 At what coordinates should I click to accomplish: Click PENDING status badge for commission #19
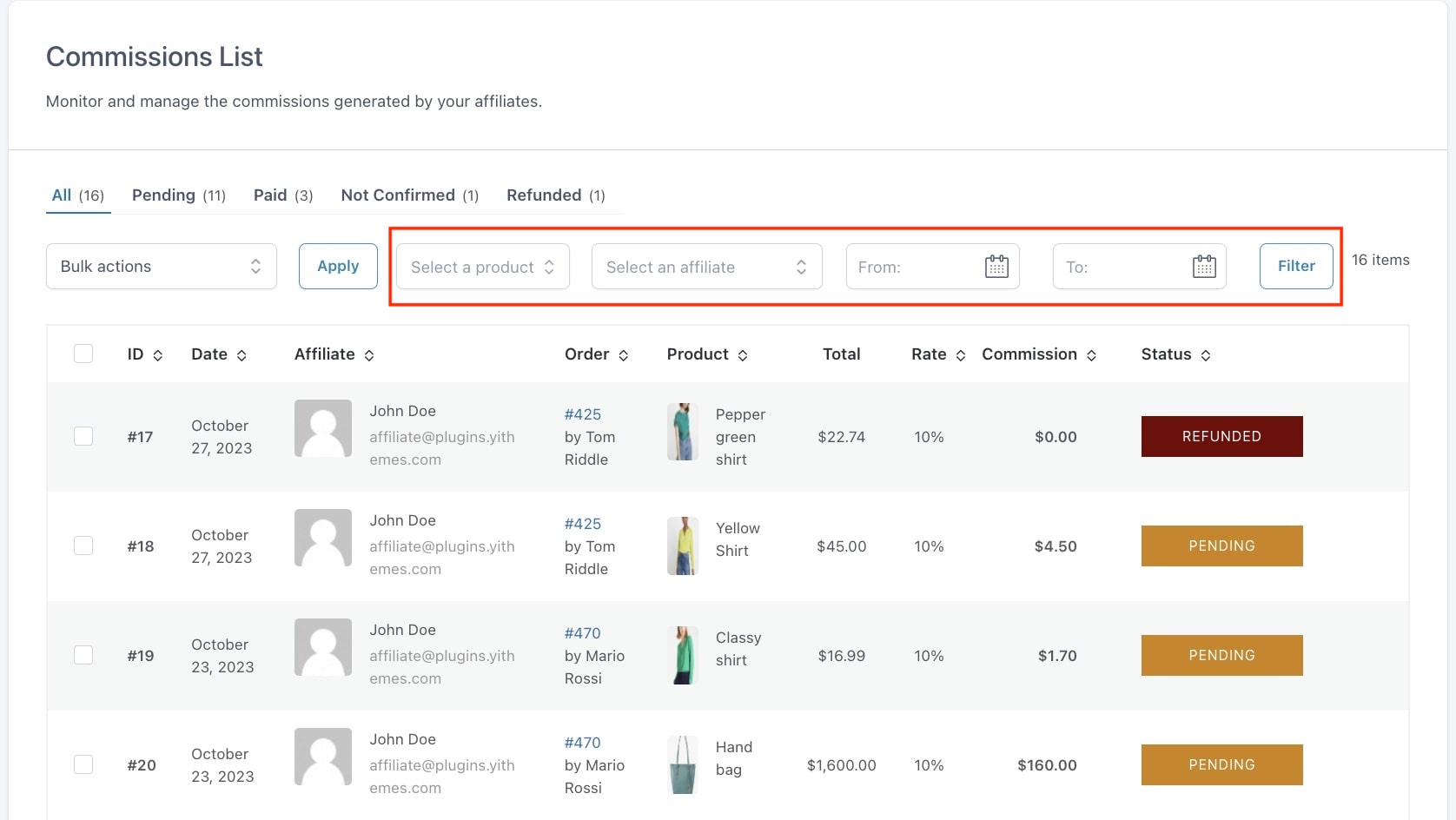tap(1222, 655)
